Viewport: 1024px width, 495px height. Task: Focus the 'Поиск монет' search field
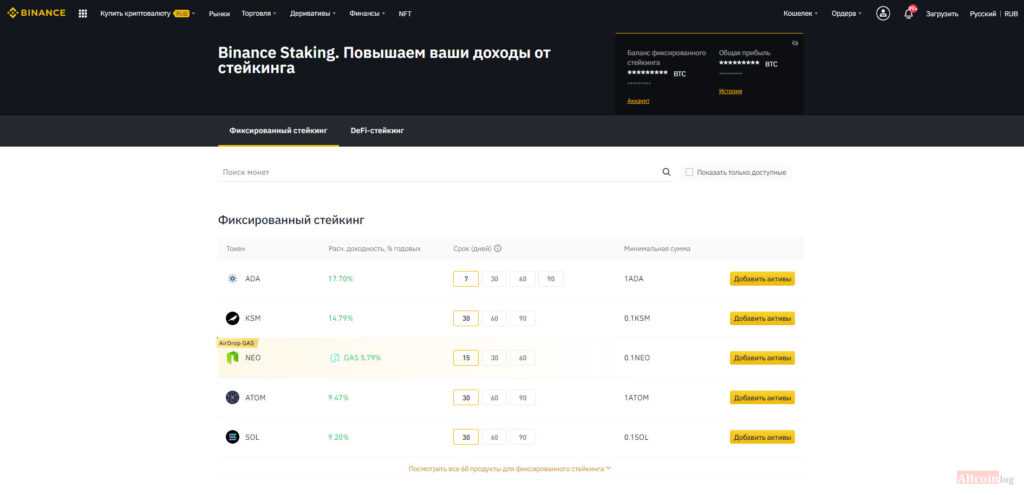point(440,172)
